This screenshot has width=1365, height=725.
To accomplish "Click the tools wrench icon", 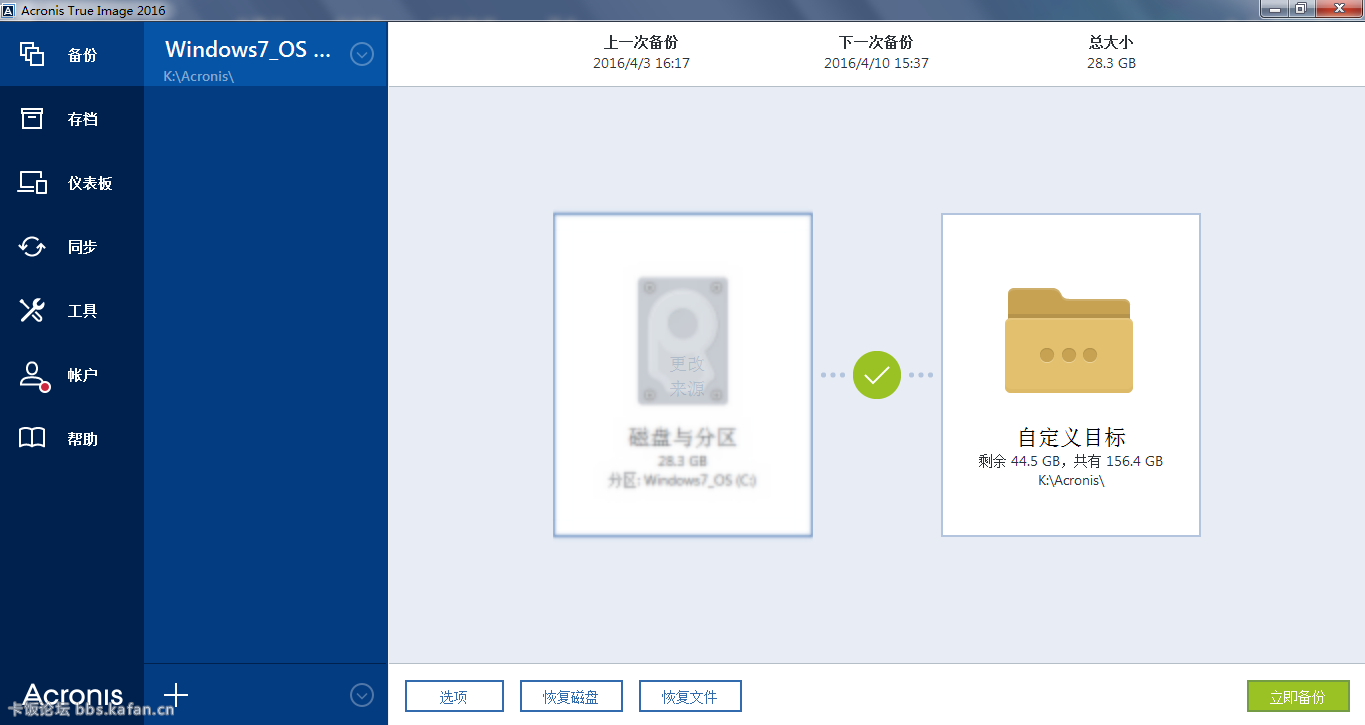I will pyautogui.click(x=32, y=311).
